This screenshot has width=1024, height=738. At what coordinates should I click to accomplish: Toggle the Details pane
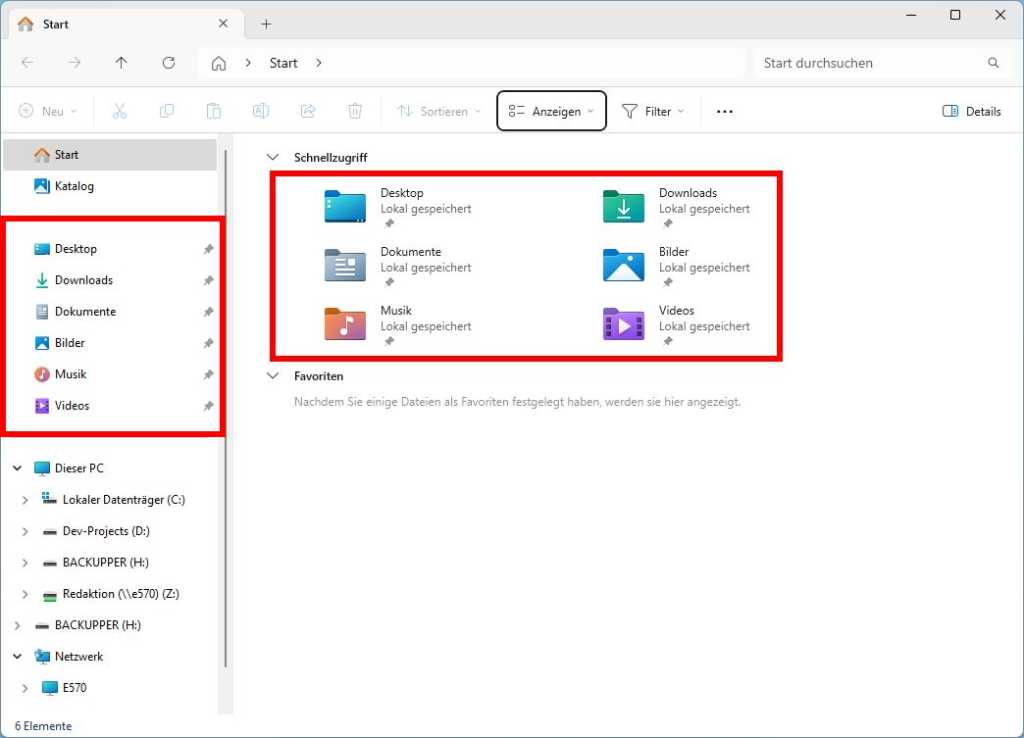[970, 111]
